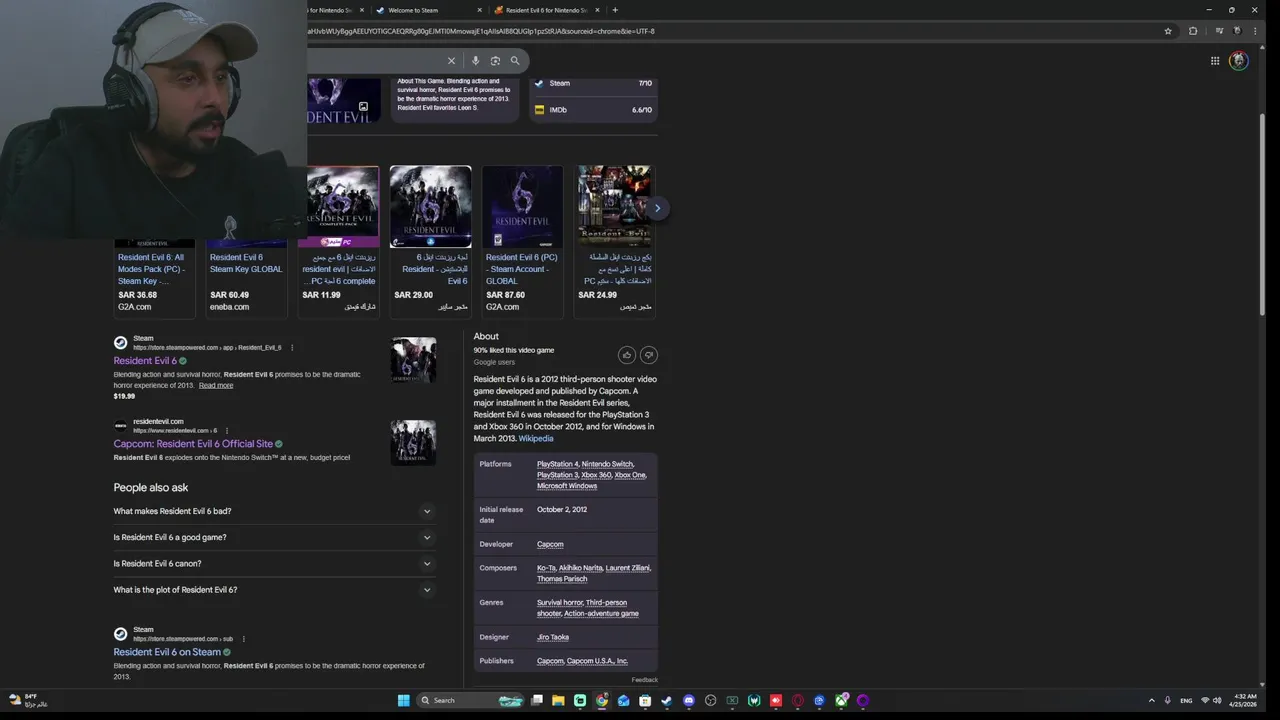
Task: Open the IMDb 6.6/10 rating row
Action: tap(593, 110)
